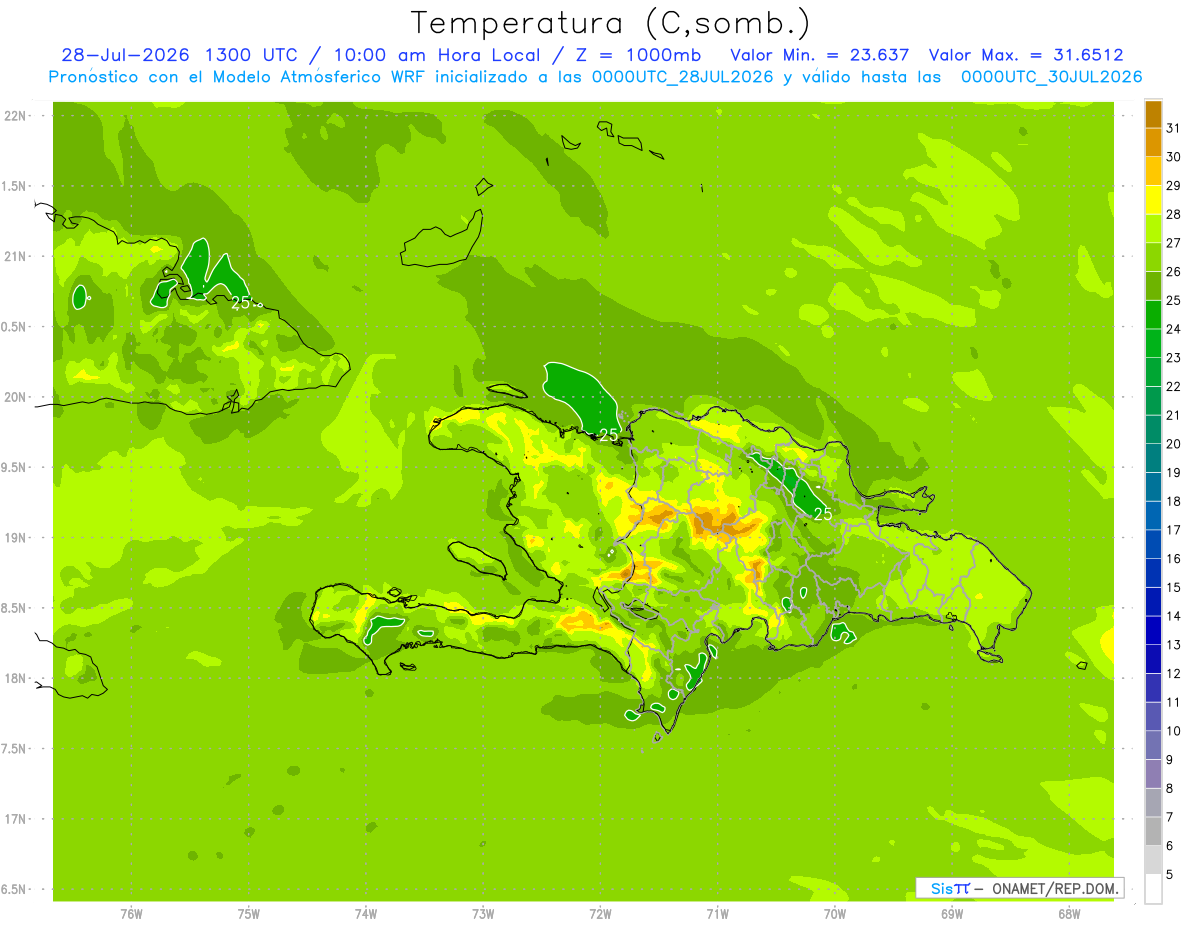Click the color bar label '28'
Image resolution: width=1200 pixels, height=927 pixels.
[1173, 214]
